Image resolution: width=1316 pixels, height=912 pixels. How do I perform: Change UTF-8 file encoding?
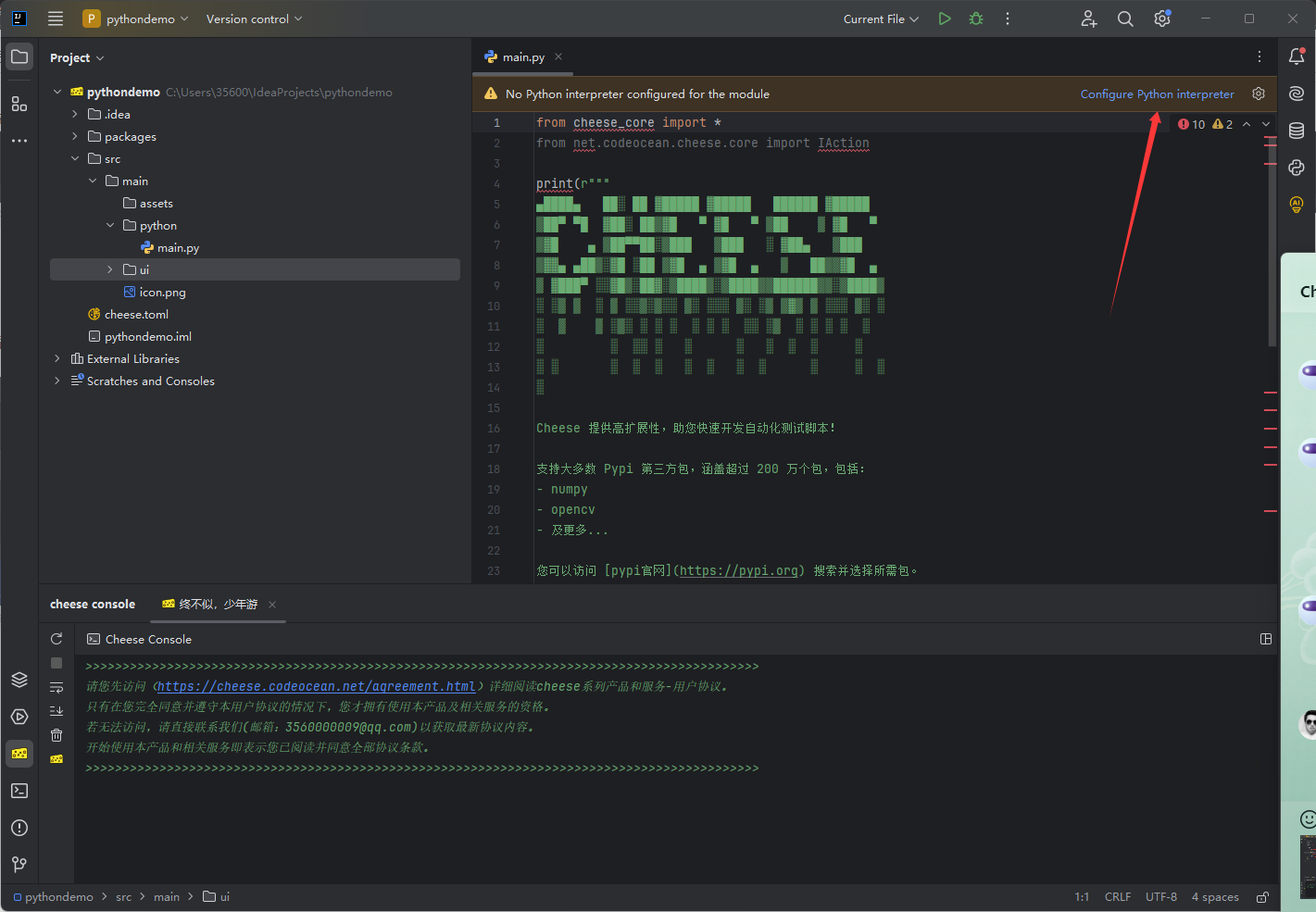click(1161, 897)
